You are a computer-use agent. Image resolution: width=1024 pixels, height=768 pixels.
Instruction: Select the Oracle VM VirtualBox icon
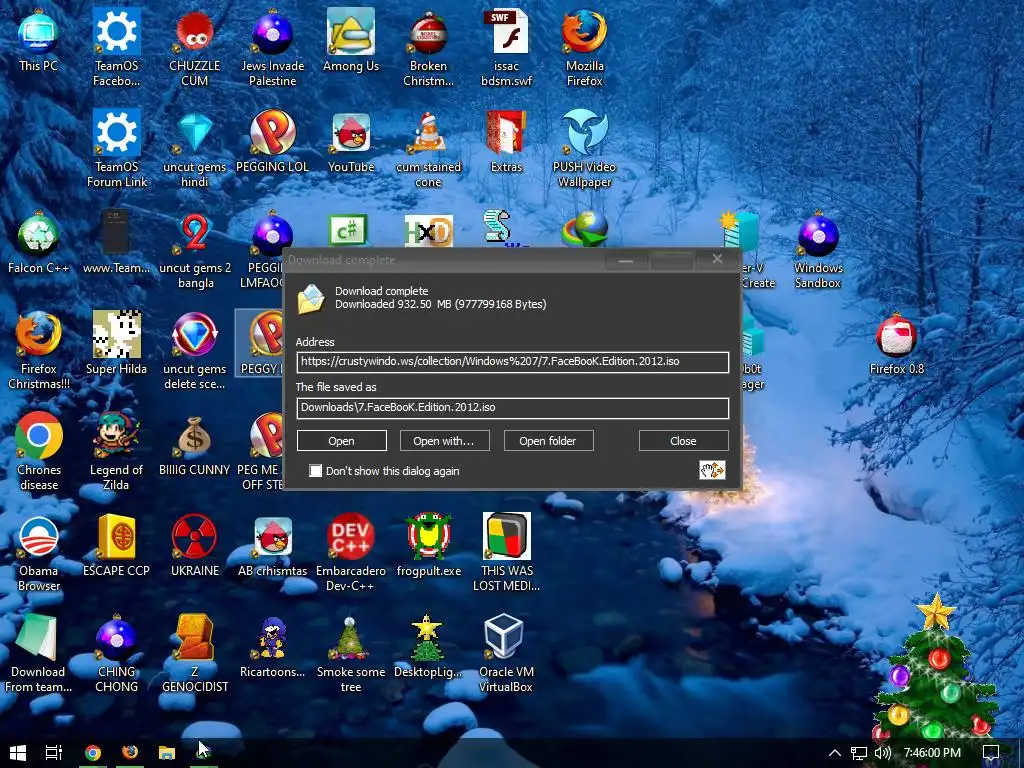coord(506,654)
